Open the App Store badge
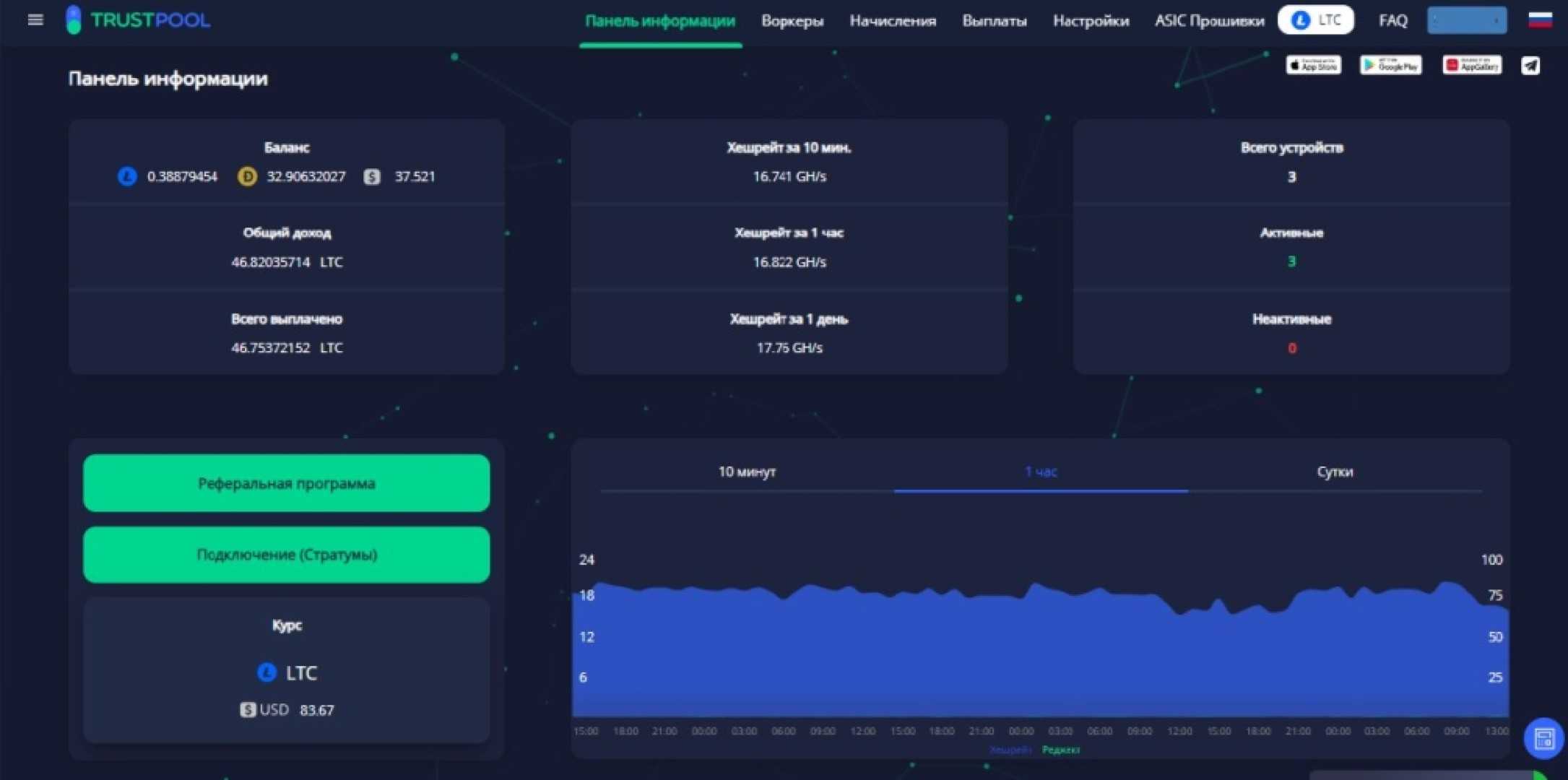1568x780 pixels. (1313, 65)
